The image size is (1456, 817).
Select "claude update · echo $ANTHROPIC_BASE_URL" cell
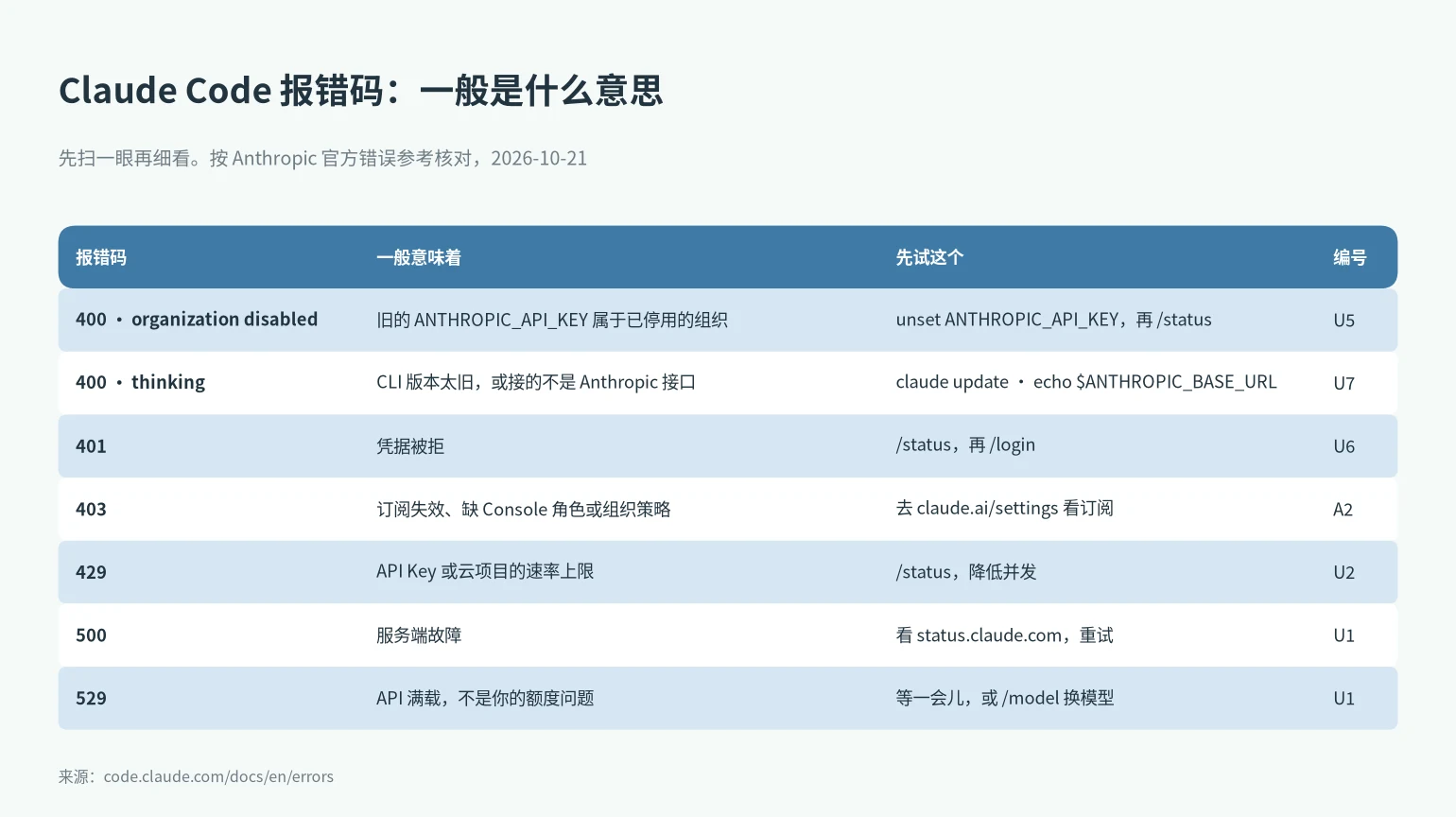[x=1086, y=382]
